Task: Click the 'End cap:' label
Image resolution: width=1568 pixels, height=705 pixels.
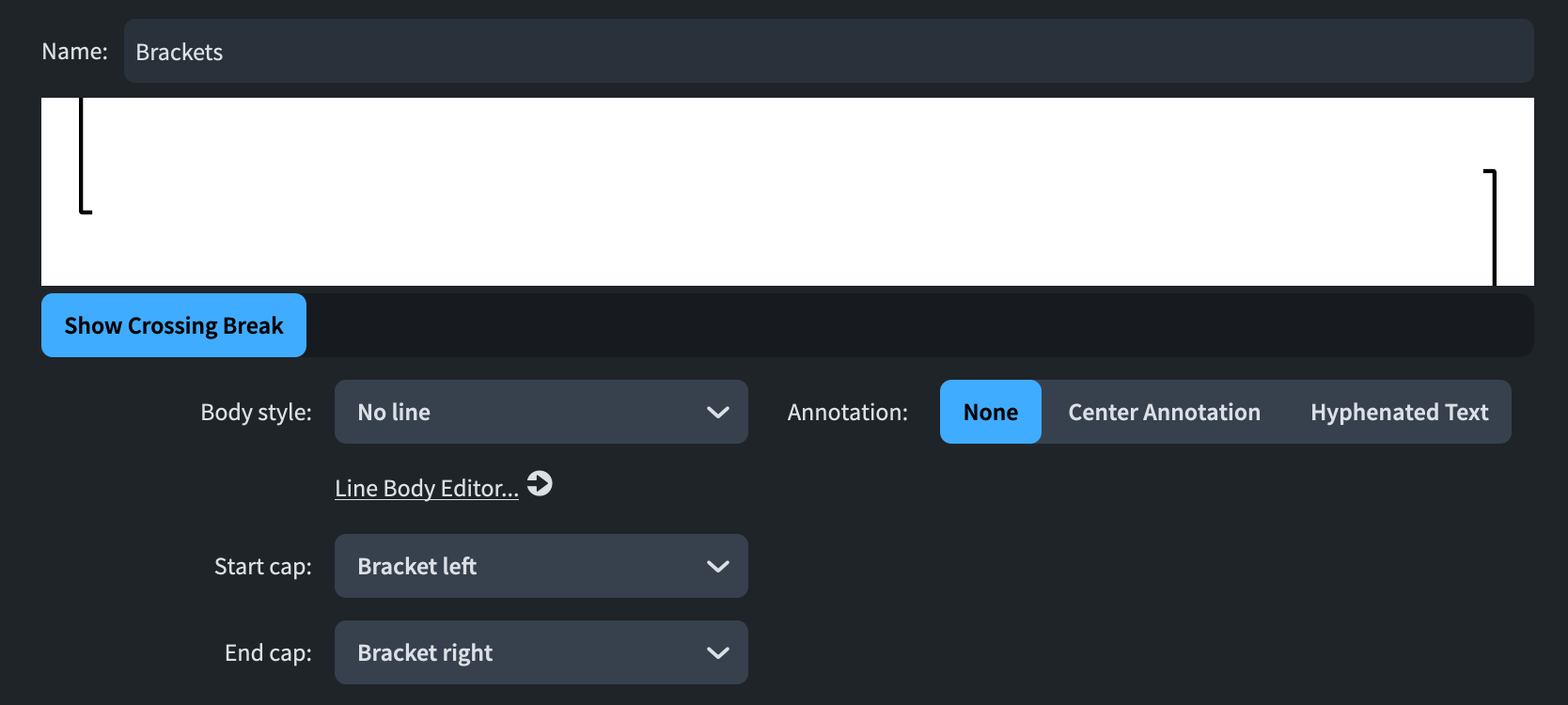Action: coord(268,653)
